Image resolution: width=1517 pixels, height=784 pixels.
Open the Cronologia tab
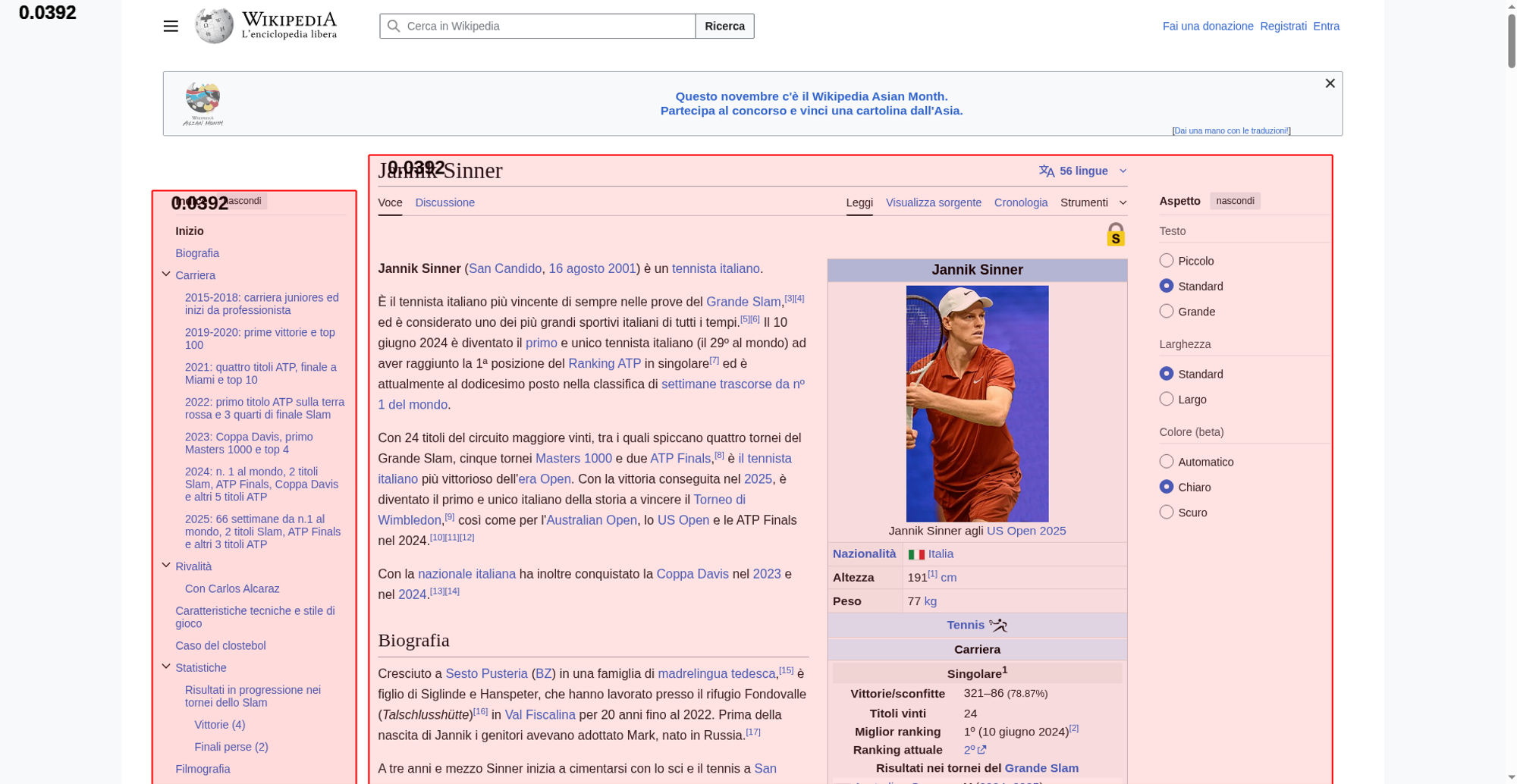click(1020, 202)
